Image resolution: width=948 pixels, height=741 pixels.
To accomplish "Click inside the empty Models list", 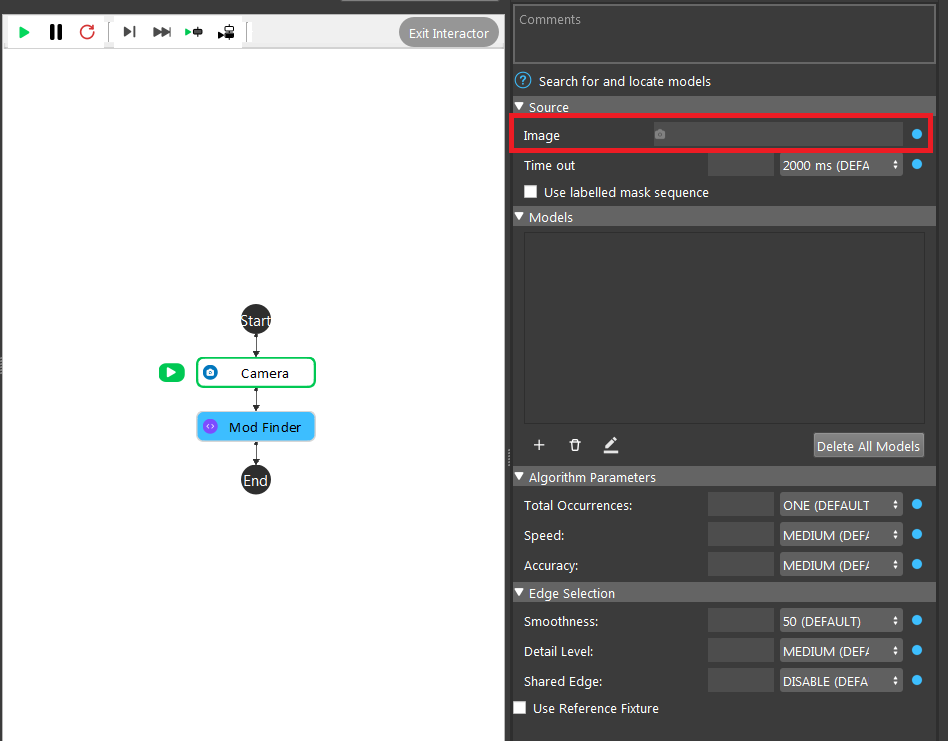I will click(x=724, y=328).
